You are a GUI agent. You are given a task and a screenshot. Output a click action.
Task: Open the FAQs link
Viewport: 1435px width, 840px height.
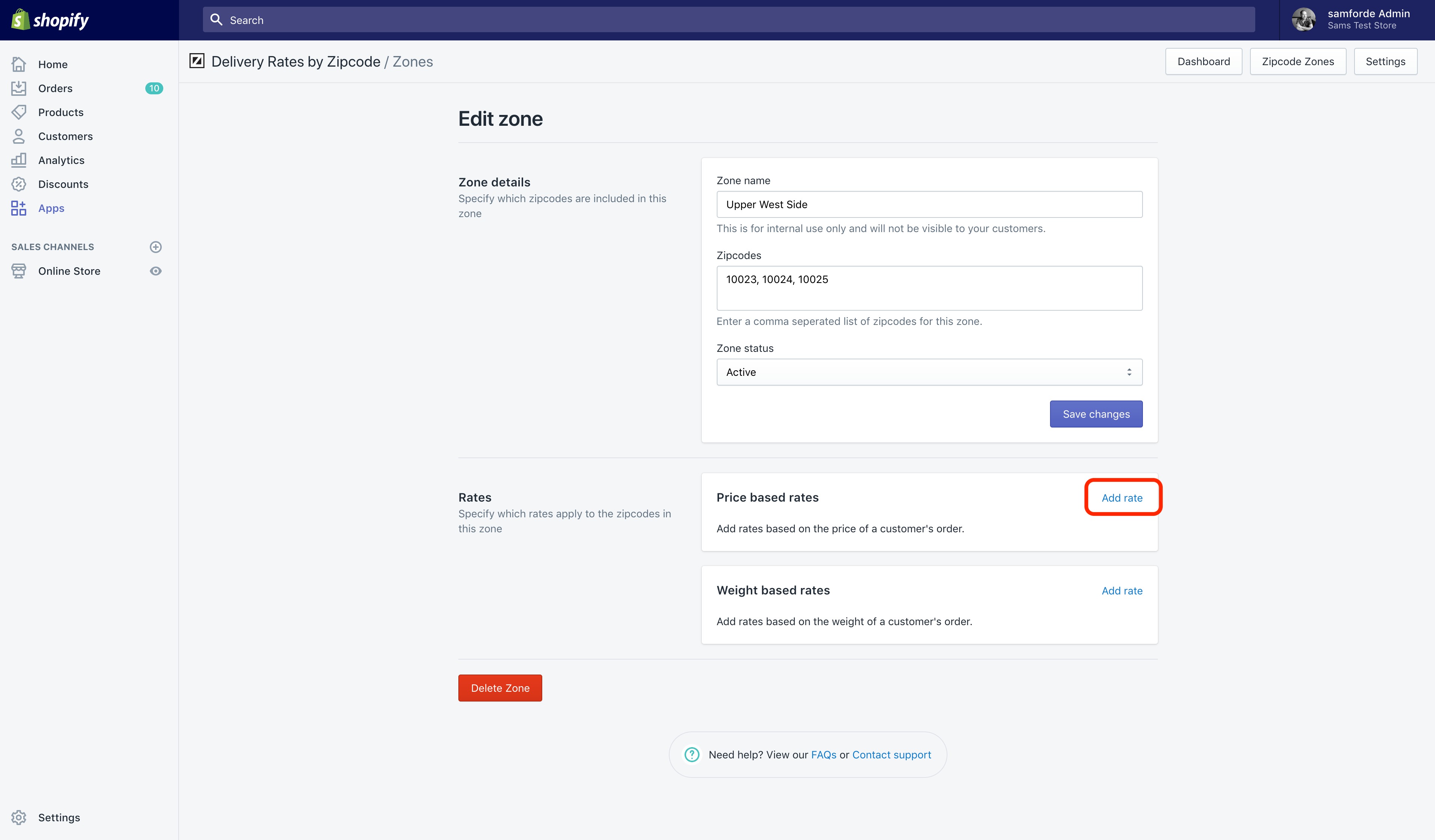[x=823, y=755]
